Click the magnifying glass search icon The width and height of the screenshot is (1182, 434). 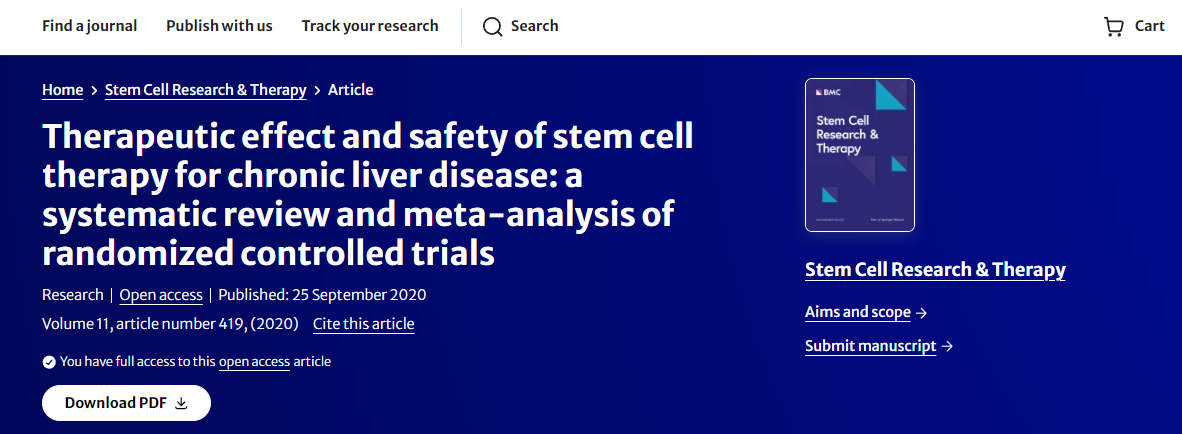(x=492, y=27)
